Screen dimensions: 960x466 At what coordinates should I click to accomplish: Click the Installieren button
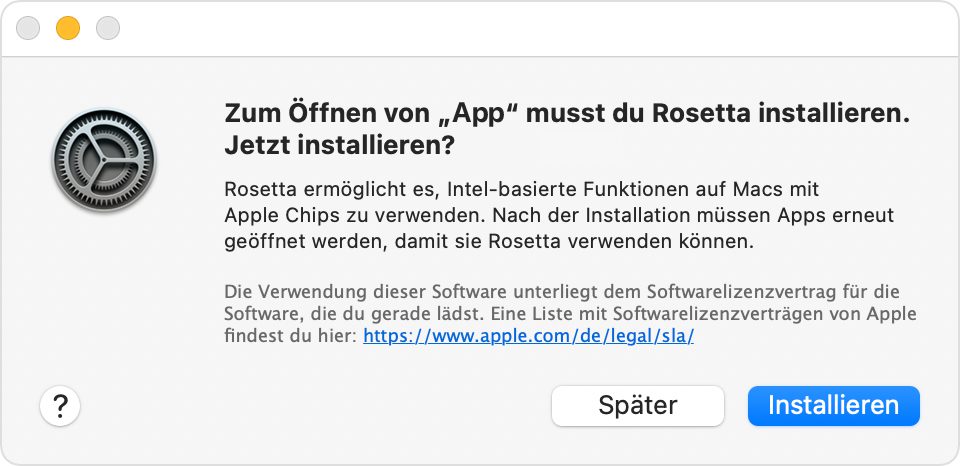[x=833, y=405]
